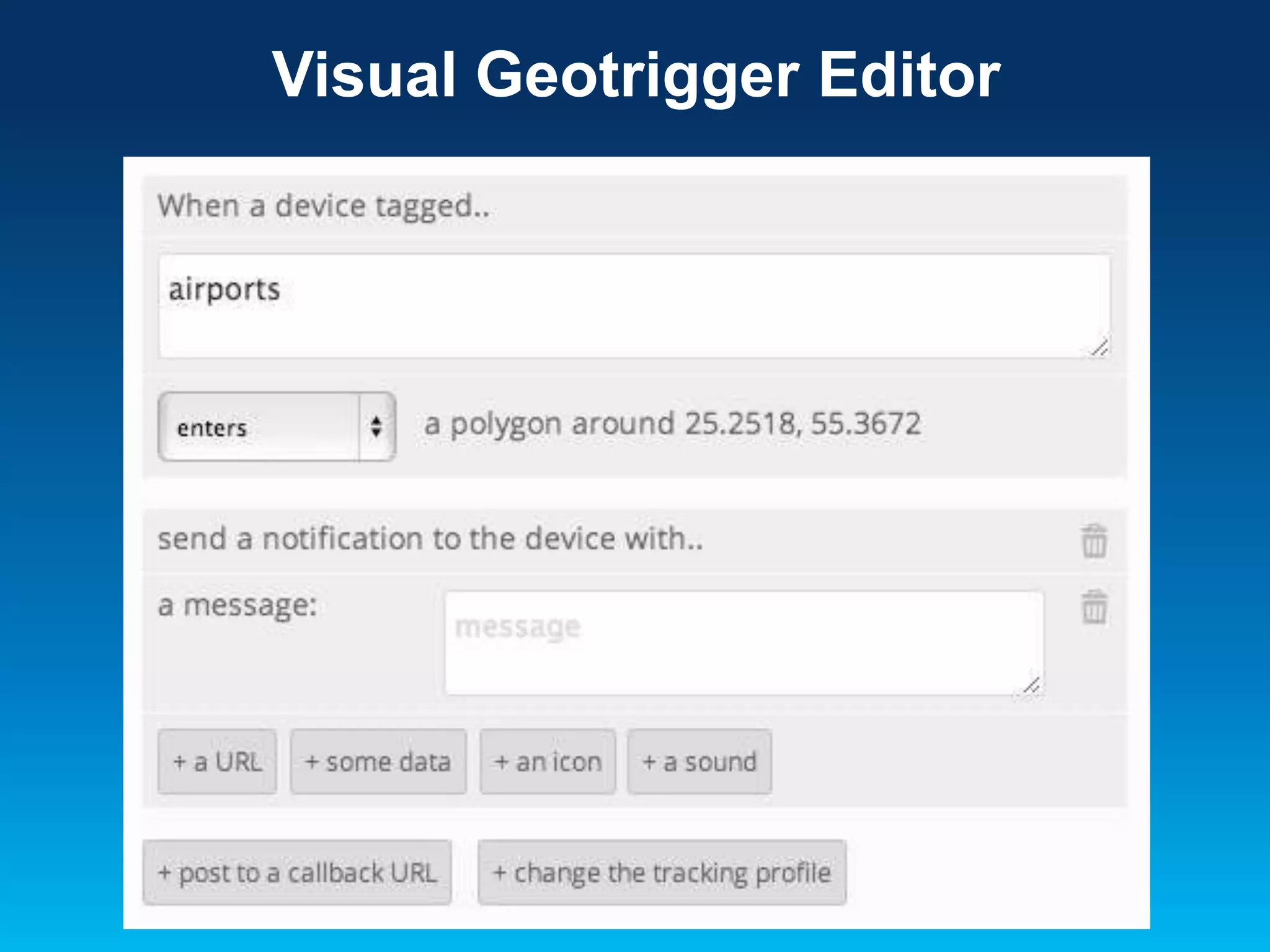Click 'When a device tagged..' header text
This screenshot has width=1270, height=952.
[x=324, y=206]
